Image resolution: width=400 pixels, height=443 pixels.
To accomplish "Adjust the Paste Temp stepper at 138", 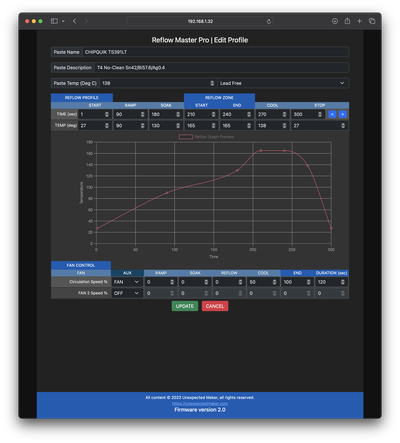I will click(x=212, y=83).
